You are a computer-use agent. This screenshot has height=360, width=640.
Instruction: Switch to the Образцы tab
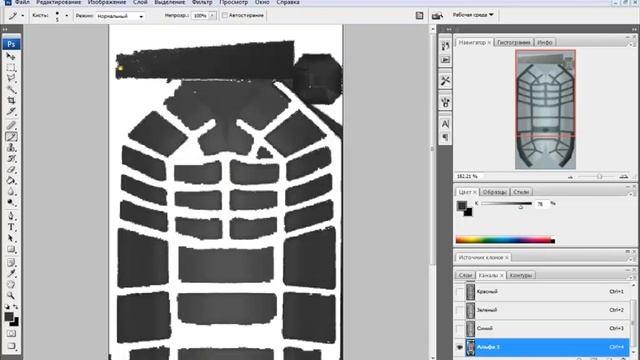point(494,191)
